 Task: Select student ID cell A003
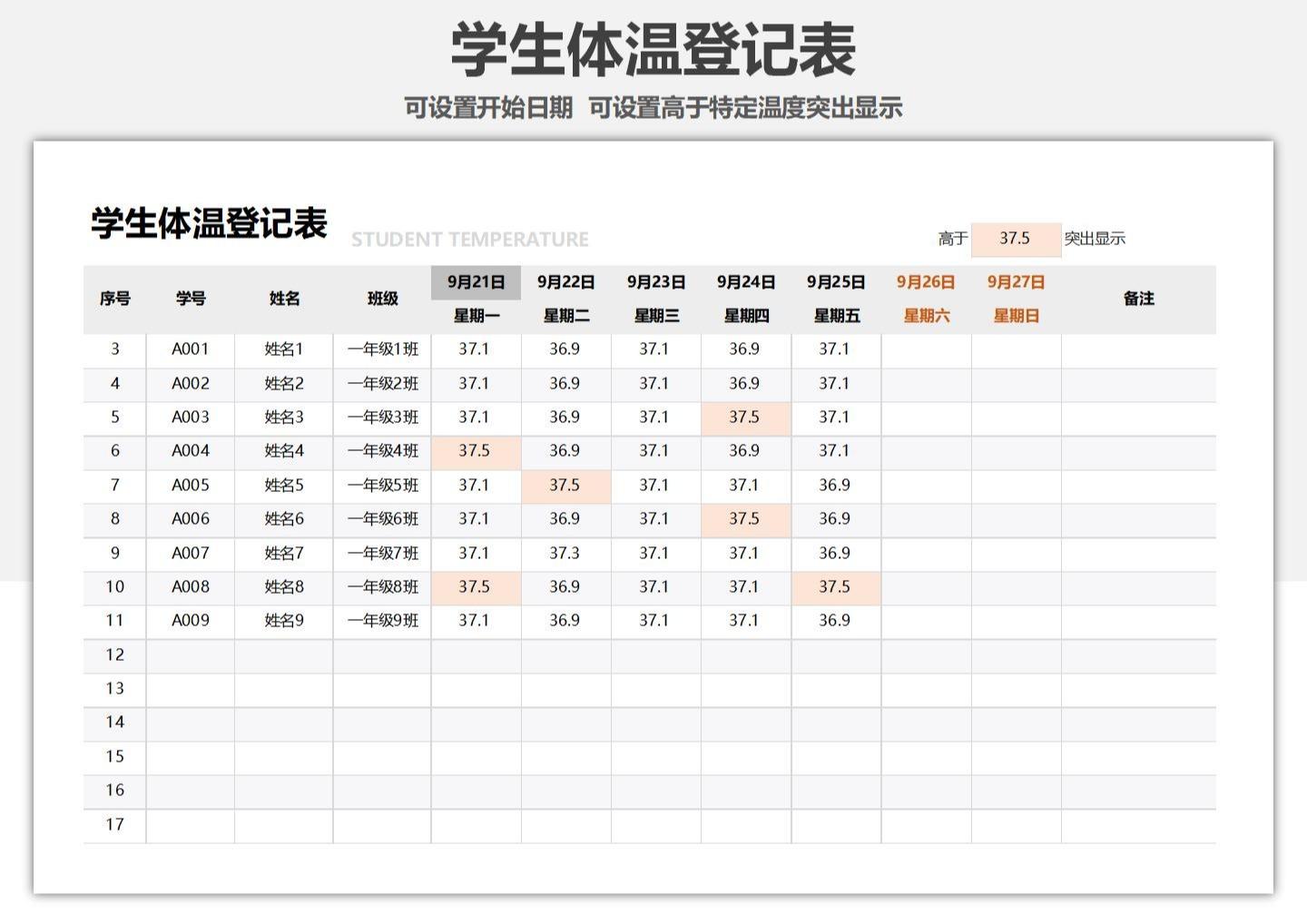[191, 418]
